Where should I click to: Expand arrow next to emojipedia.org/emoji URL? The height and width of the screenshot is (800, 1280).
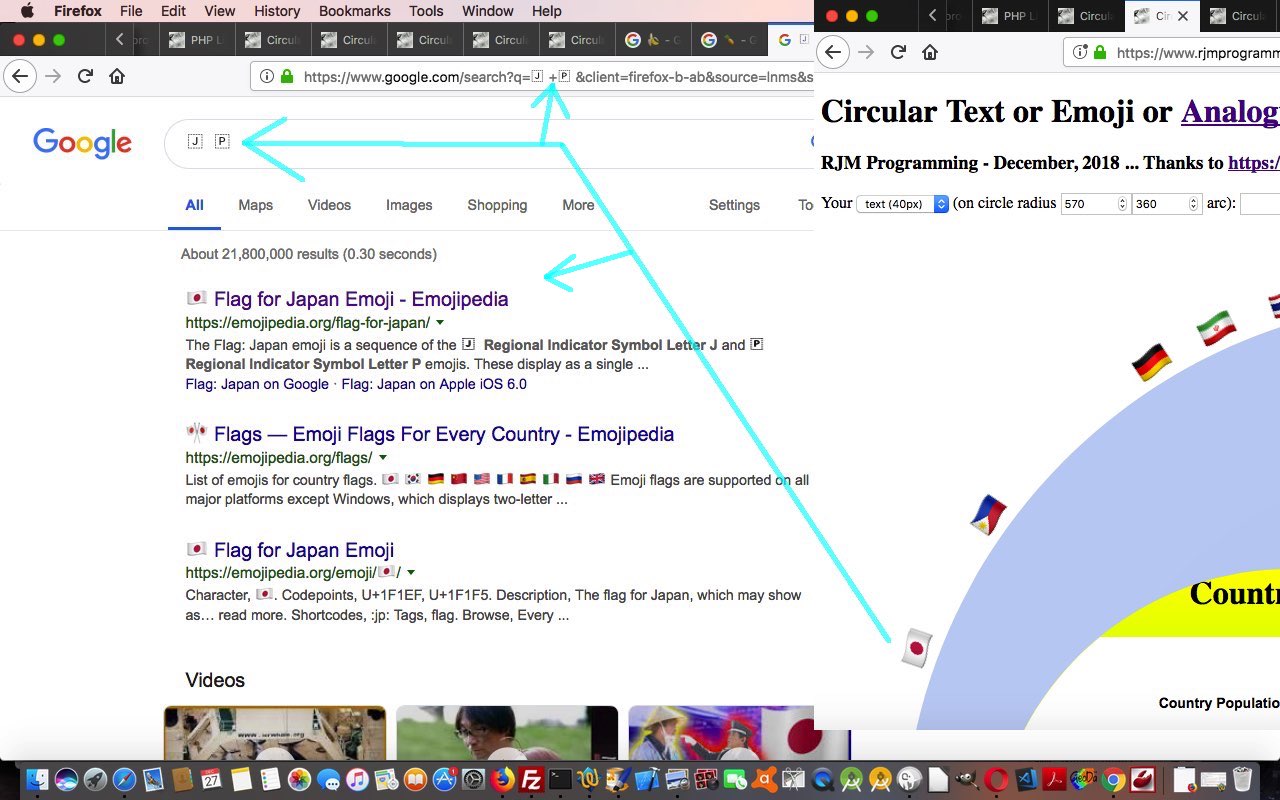click(411, 573)
